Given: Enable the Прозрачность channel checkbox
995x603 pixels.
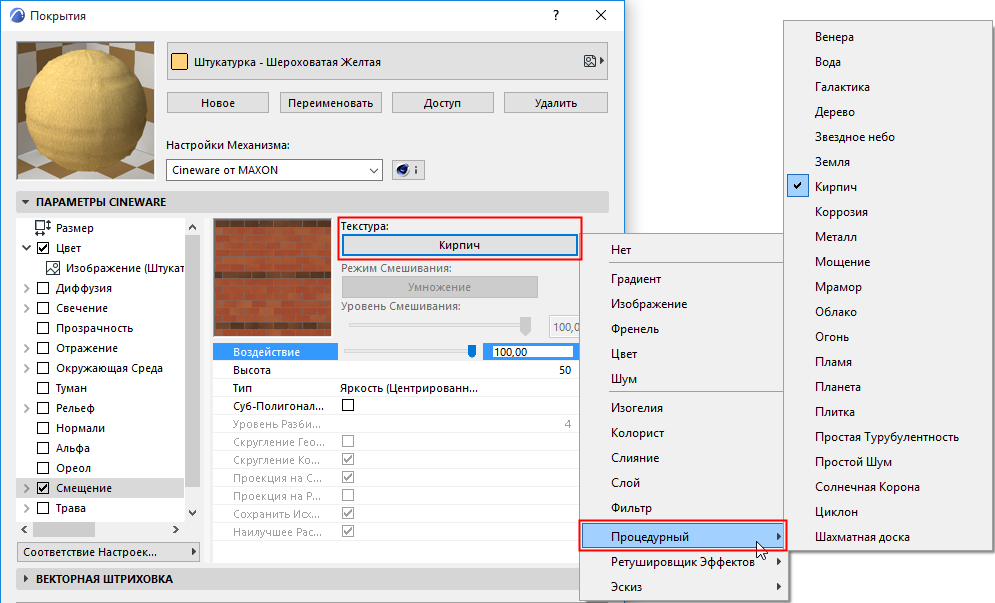Looking at the screenshot, I should point(43,328).
